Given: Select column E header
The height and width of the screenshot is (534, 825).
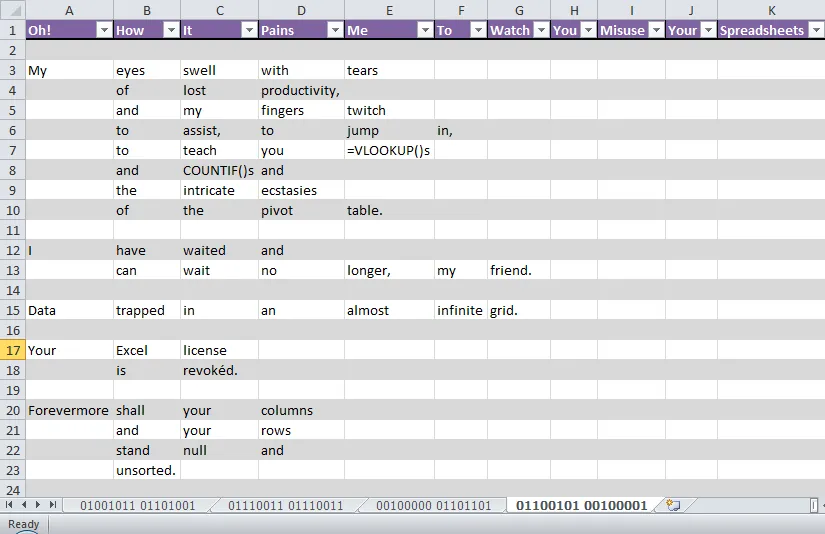Looking at the screenshot, I should pyautogui.click(x=389, y=10).
